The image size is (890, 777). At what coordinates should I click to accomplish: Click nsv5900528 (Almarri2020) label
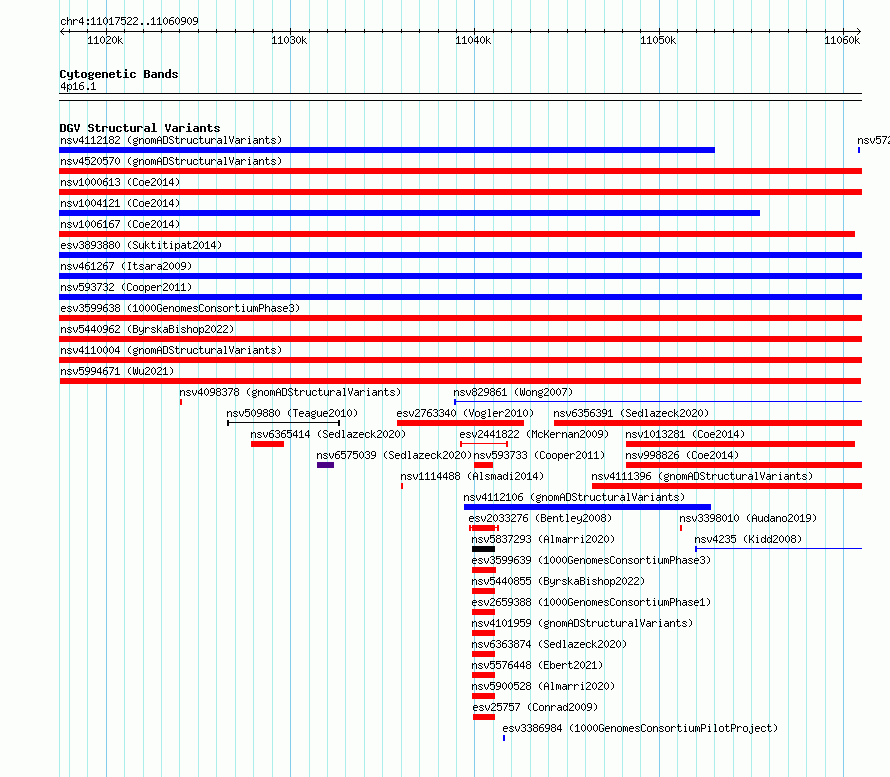coord(543,686)
